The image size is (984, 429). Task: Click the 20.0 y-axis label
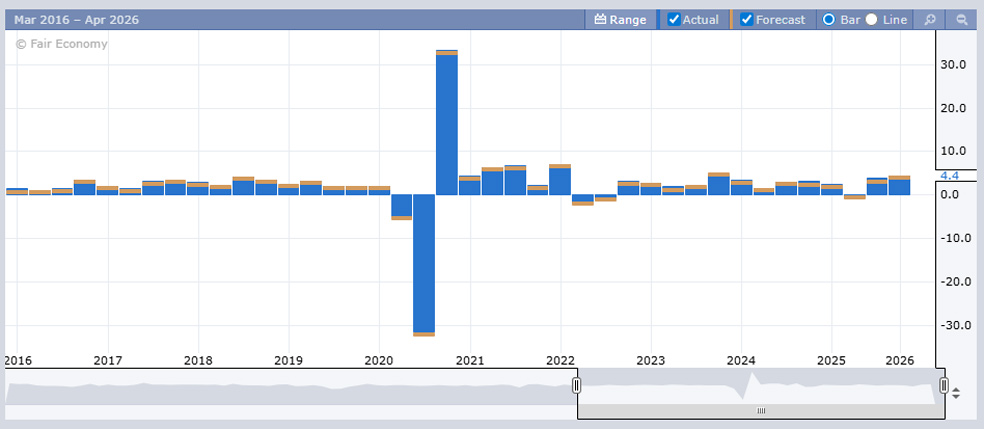coord(952,108)
